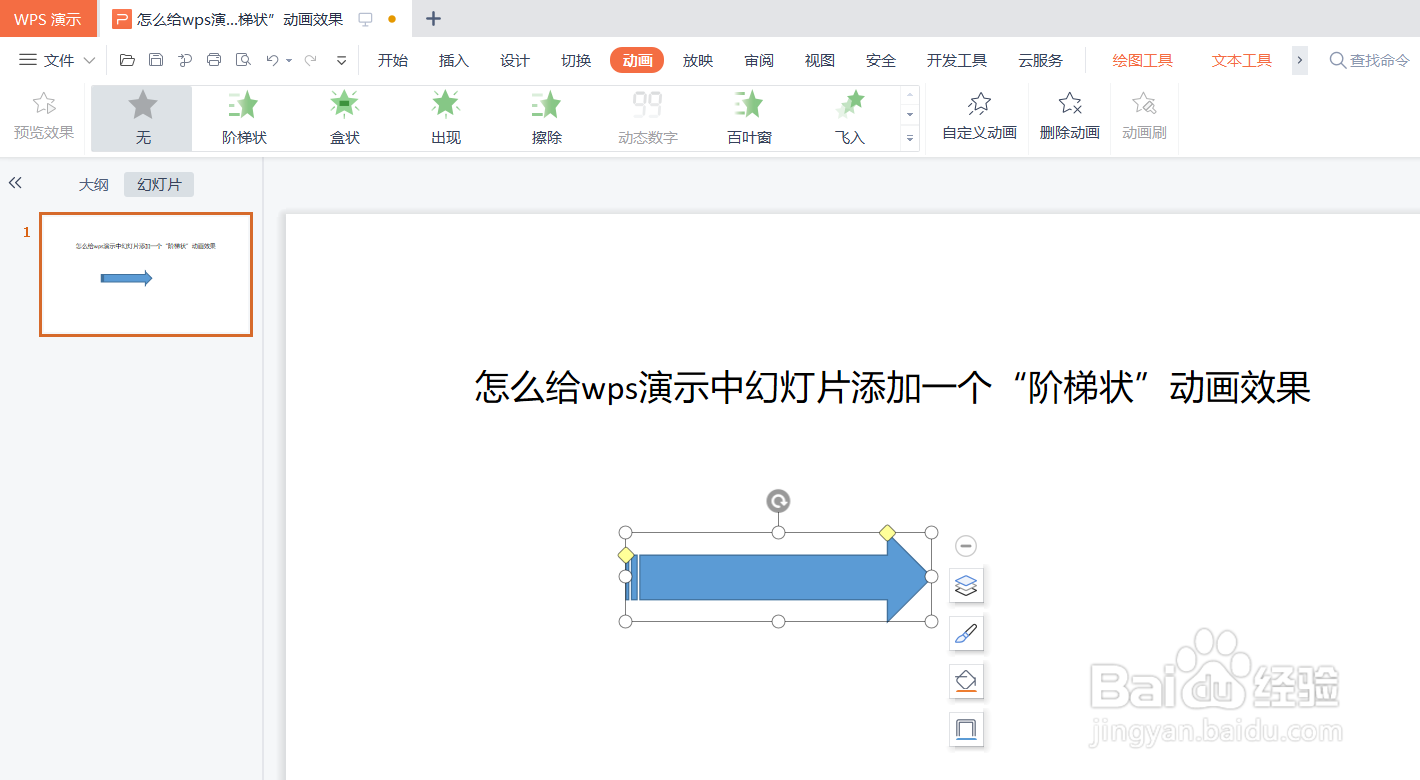Expand the full animation effects gallery
This screenshot has height=780, width=1420.
910,139
